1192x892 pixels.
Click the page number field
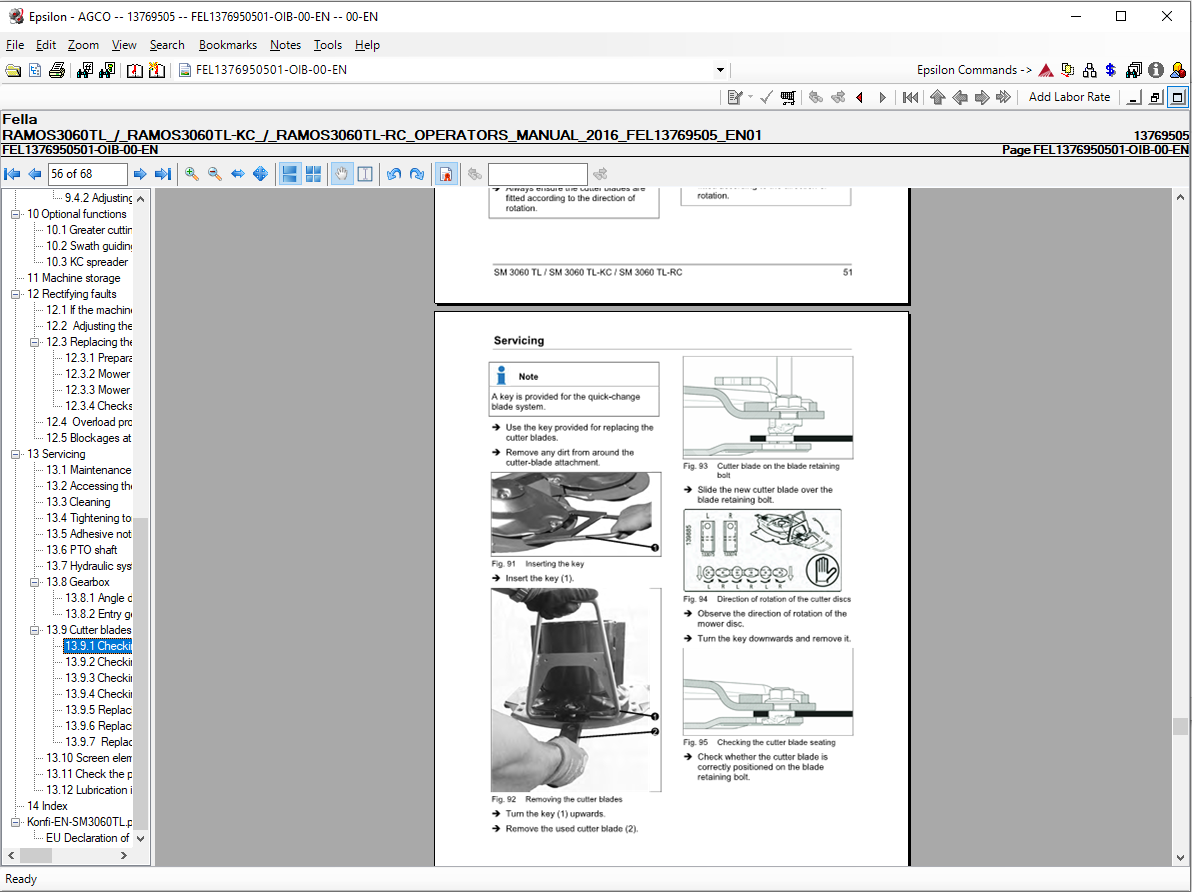click(87, 174)
